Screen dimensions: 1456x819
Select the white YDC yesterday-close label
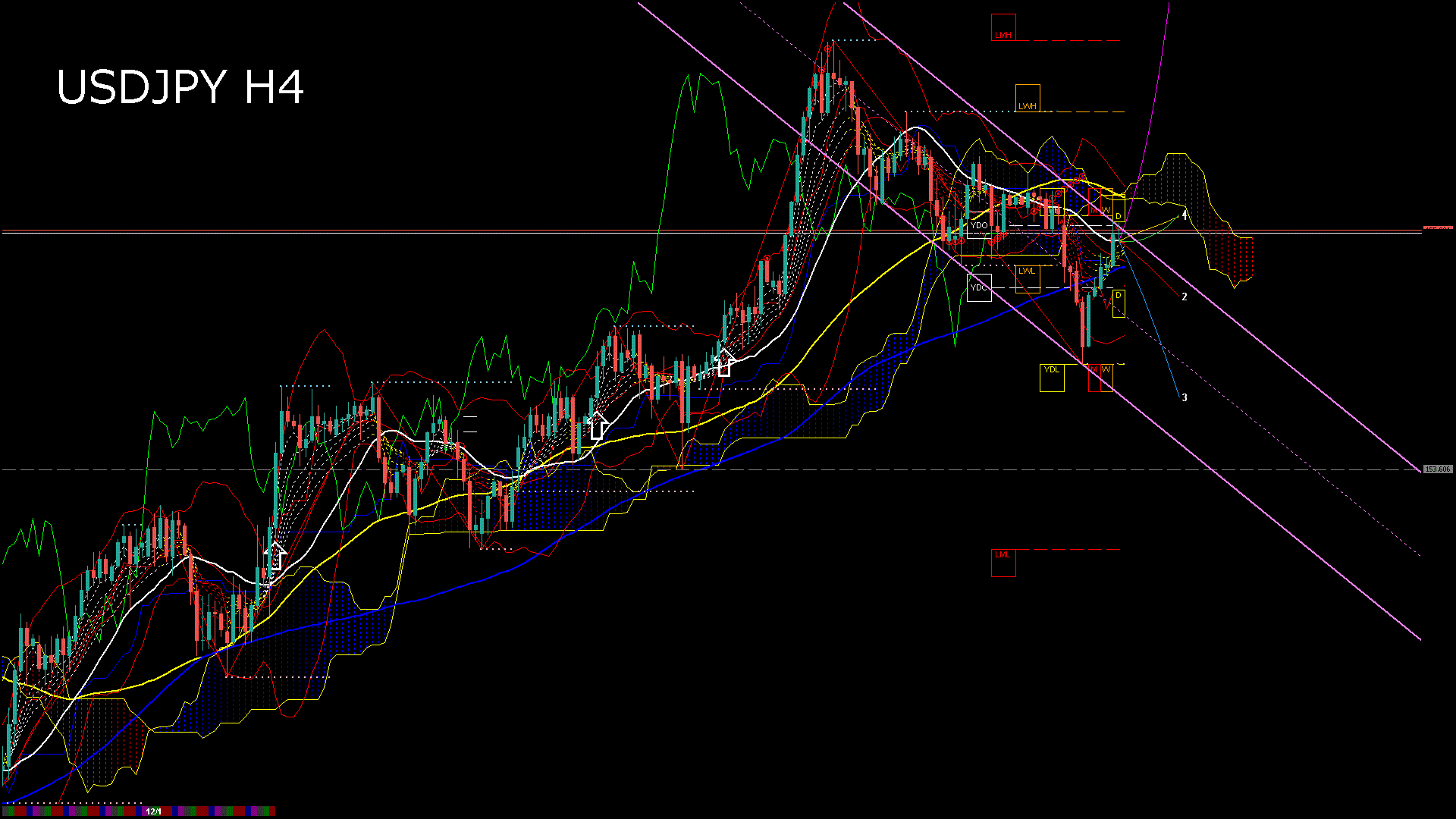[979, 287]
